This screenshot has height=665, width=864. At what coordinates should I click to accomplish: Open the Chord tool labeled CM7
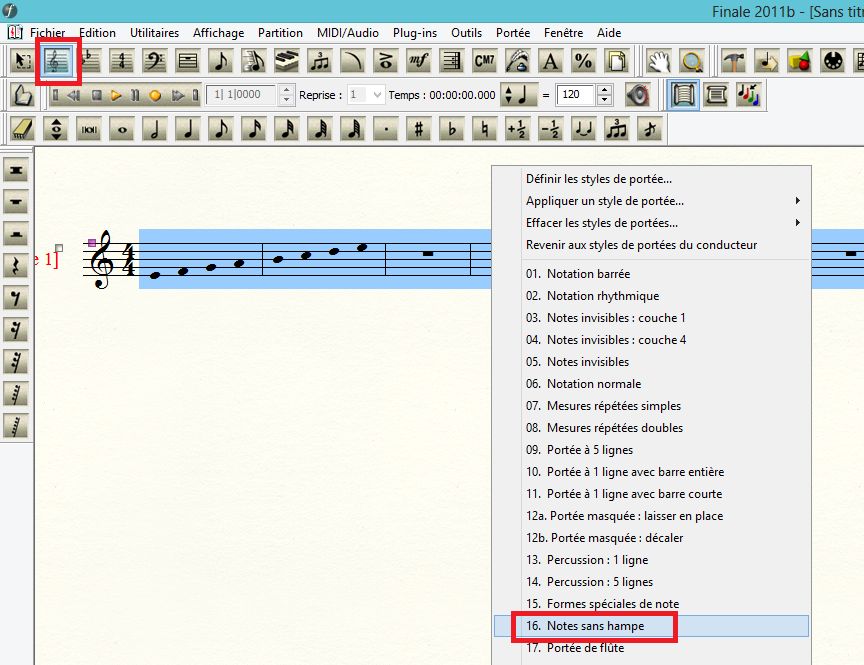(484, 62)
